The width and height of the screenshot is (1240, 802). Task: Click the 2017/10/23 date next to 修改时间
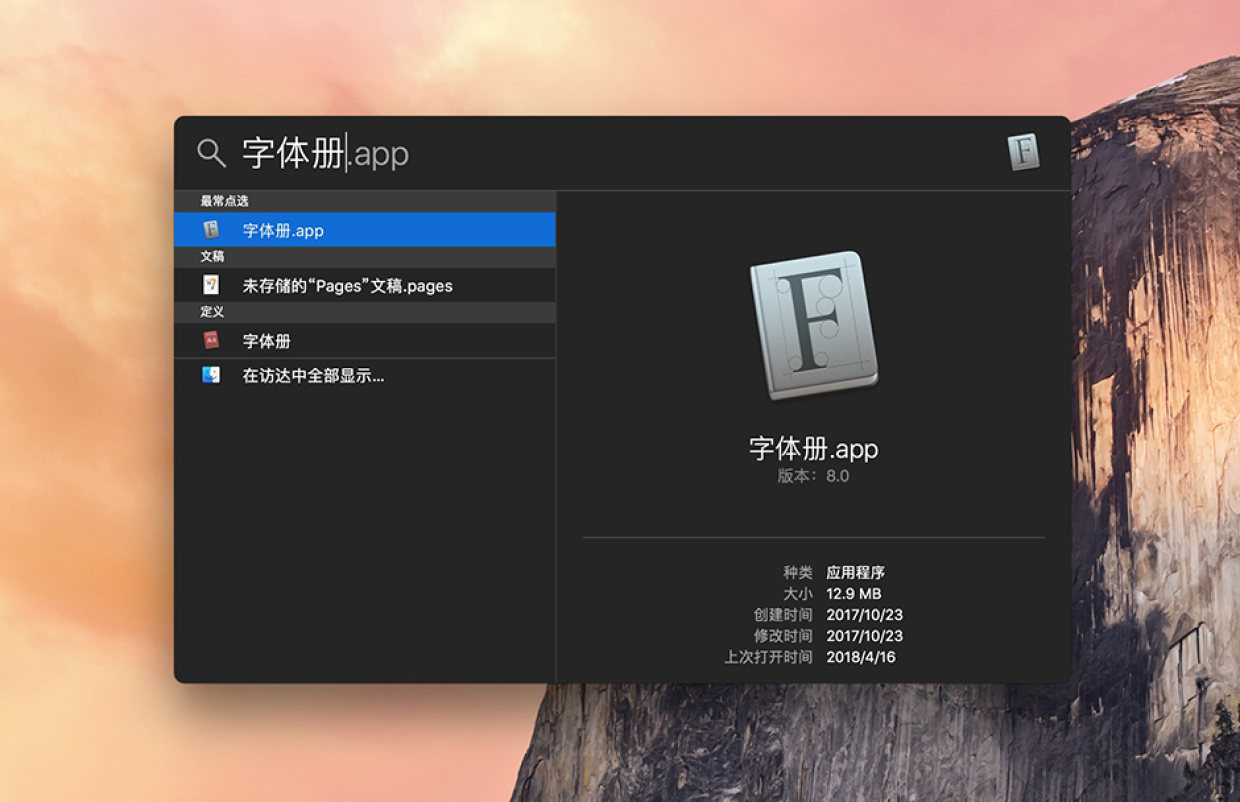tap(864, 636)
